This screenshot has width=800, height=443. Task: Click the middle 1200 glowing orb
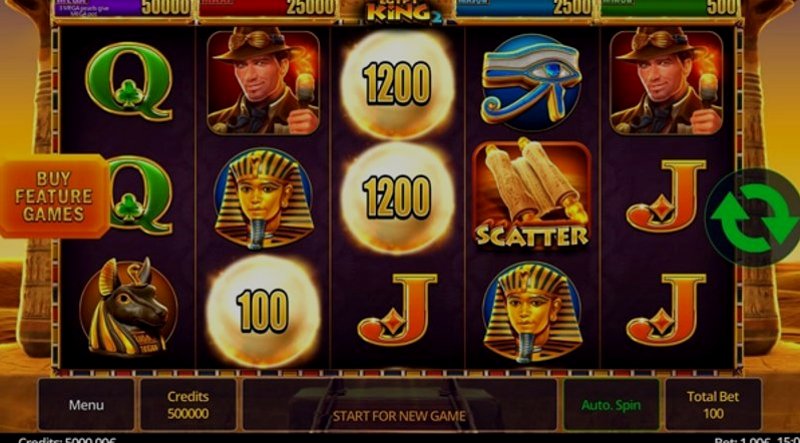(397, 197)
